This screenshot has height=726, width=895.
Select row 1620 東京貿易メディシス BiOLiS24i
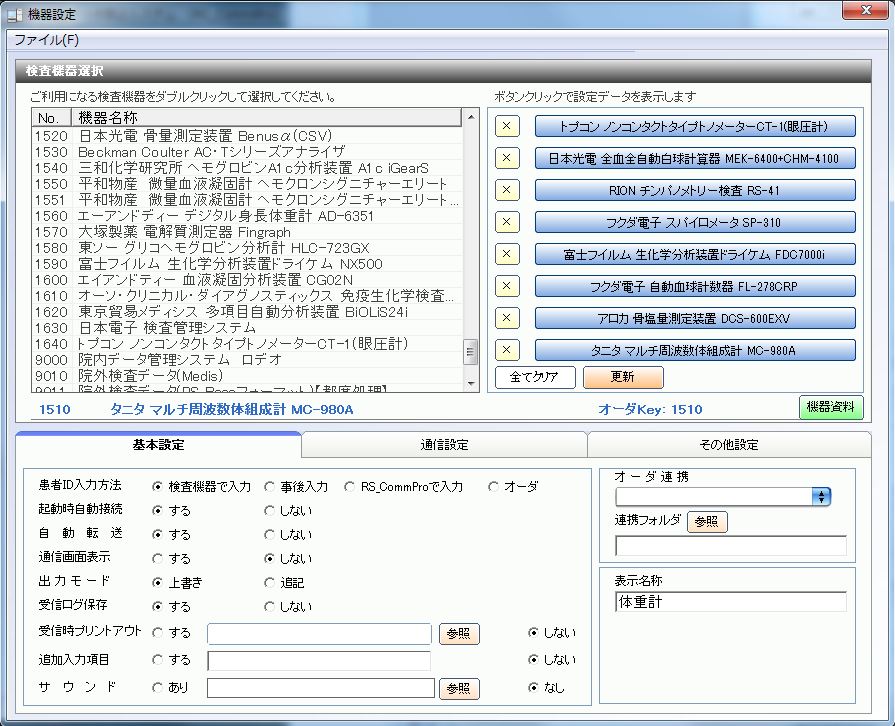coord(247,312)
